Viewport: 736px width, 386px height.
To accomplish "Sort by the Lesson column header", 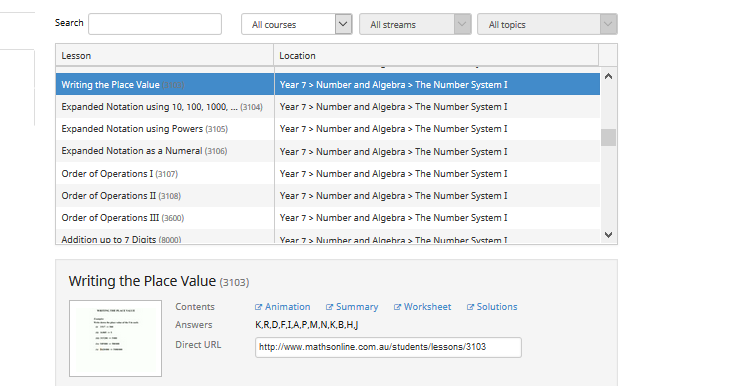I will click(164, 55).
